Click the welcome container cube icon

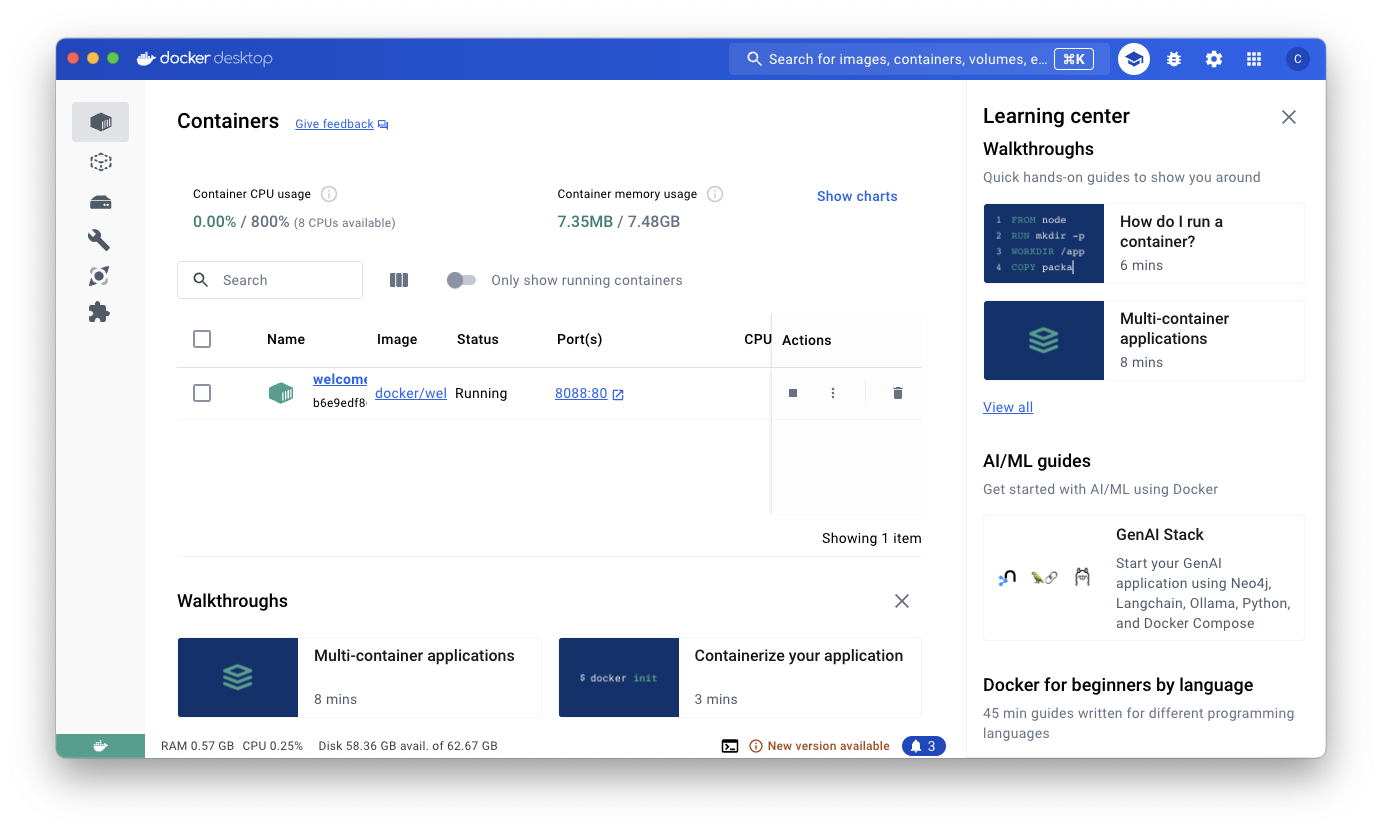point(281,393)
